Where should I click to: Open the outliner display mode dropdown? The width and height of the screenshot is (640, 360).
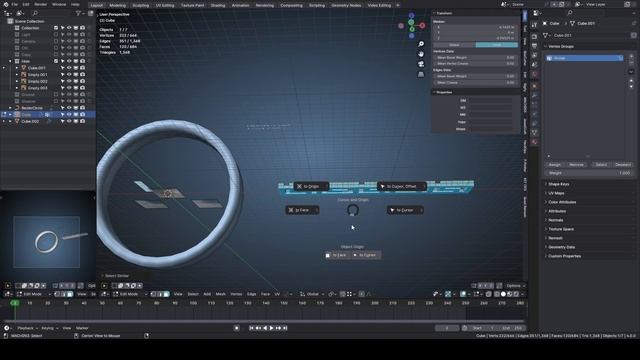click(20, 13)
